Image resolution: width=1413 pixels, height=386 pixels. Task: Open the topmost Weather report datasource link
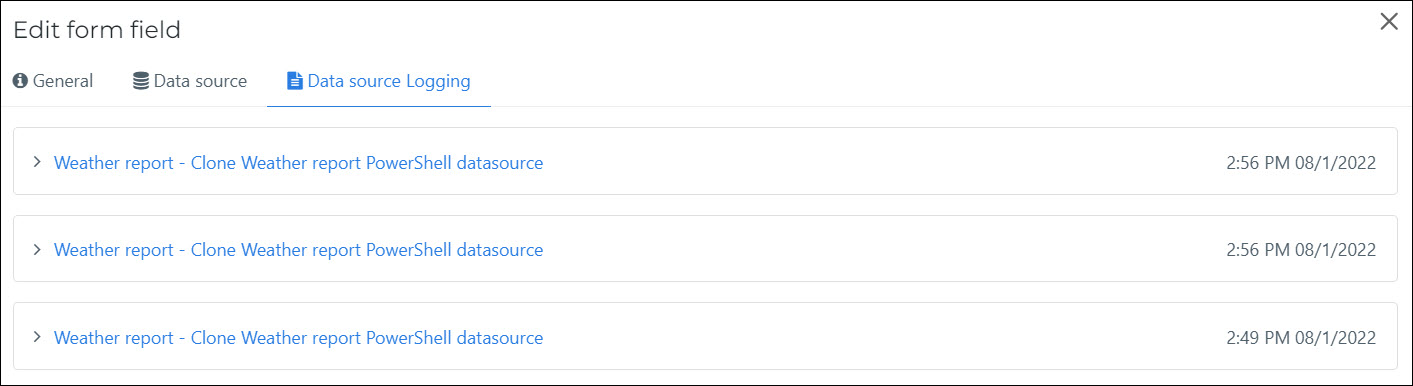(x=298, y=163)
